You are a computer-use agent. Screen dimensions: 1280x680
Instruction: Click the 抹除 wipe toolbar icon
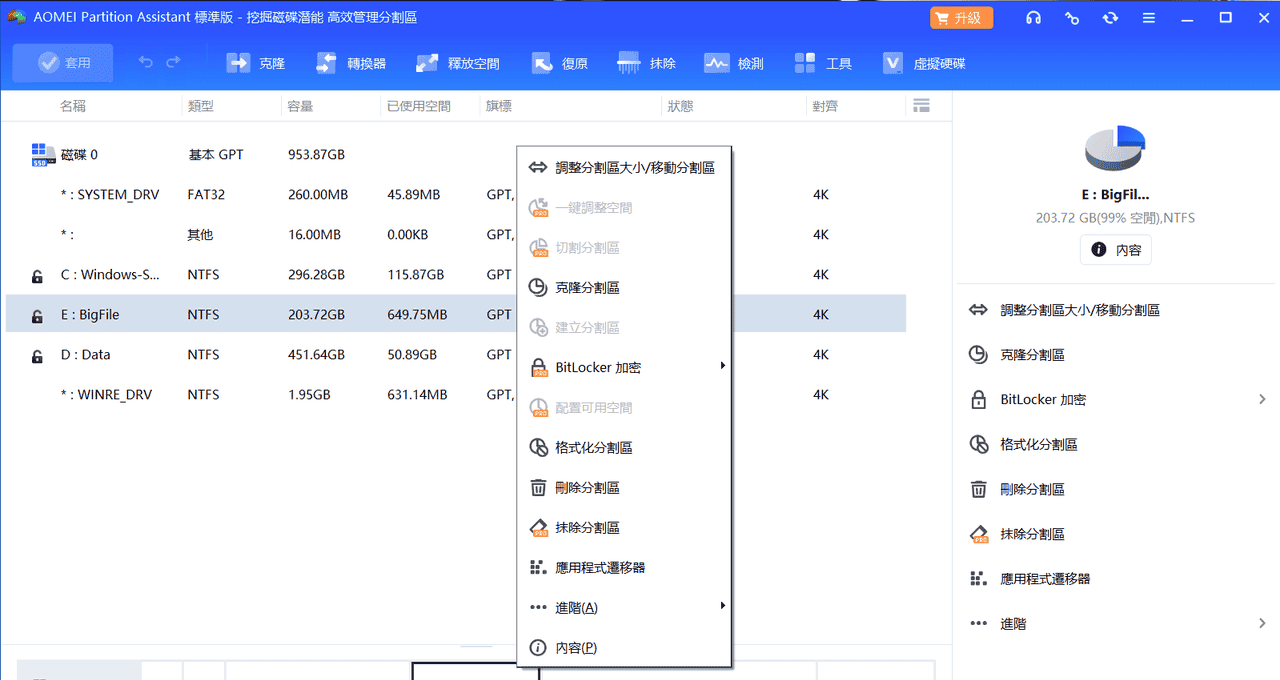point(647,62)
